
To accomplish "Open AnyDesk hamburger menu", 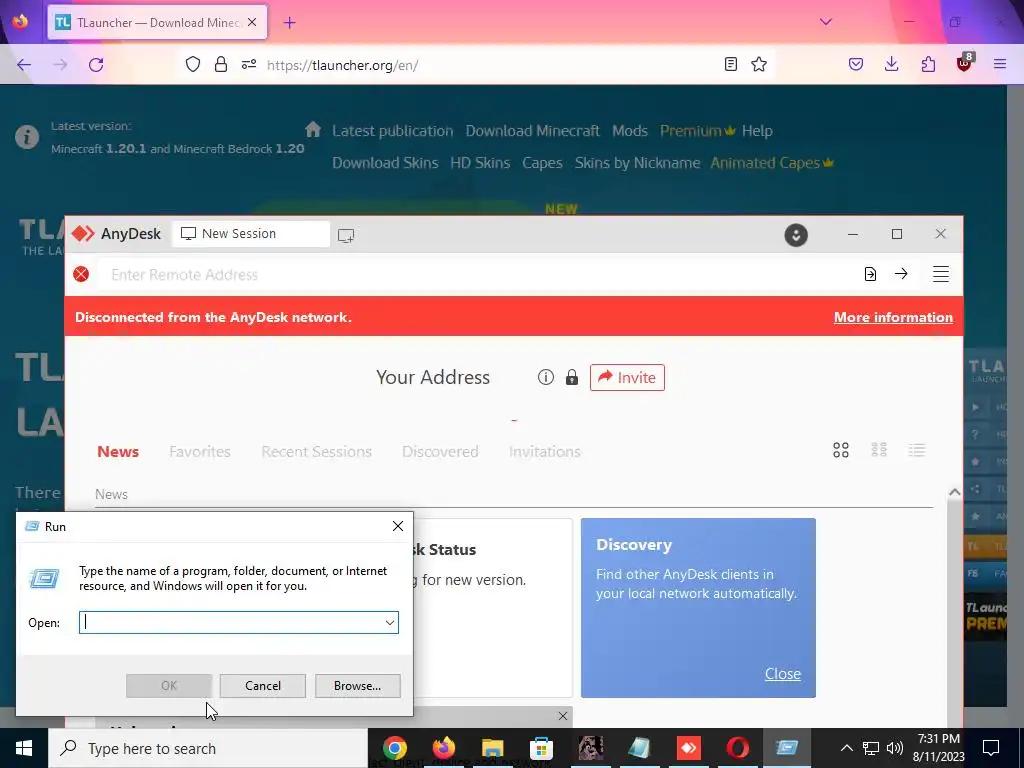I will [x=940, y=274].
